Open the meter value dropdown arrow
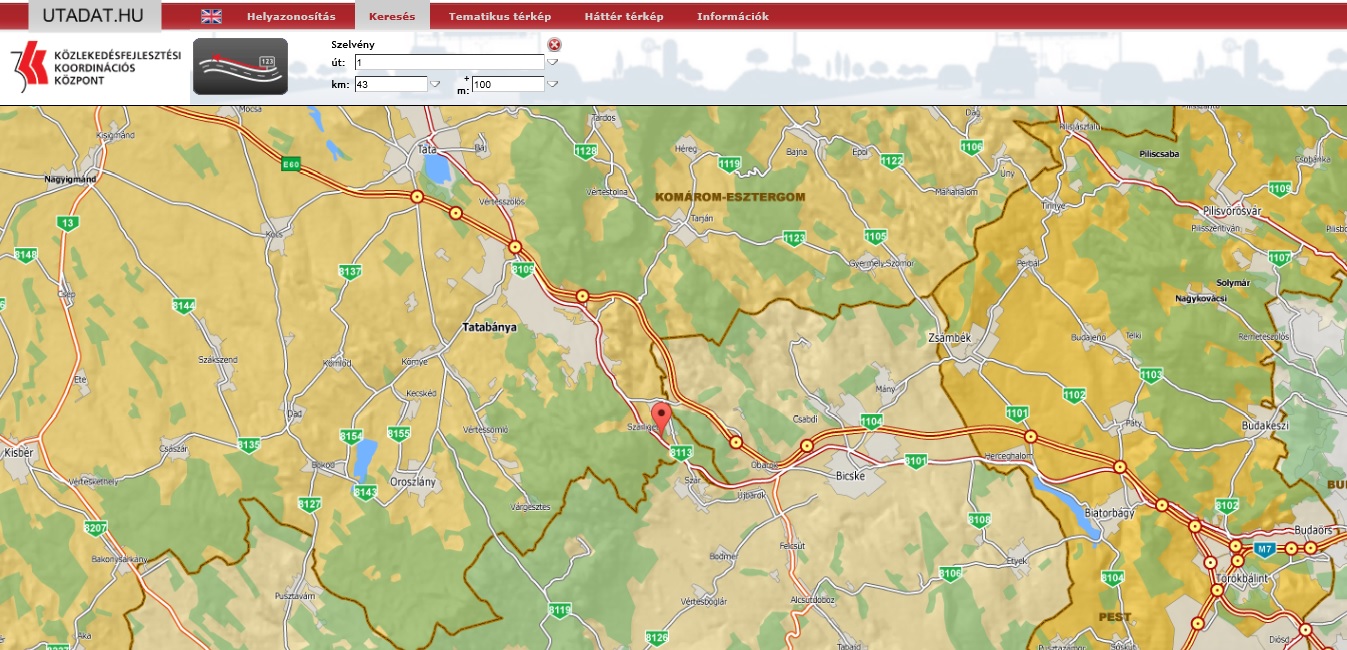Viewport: 1347px width, 650px height. 553,85
